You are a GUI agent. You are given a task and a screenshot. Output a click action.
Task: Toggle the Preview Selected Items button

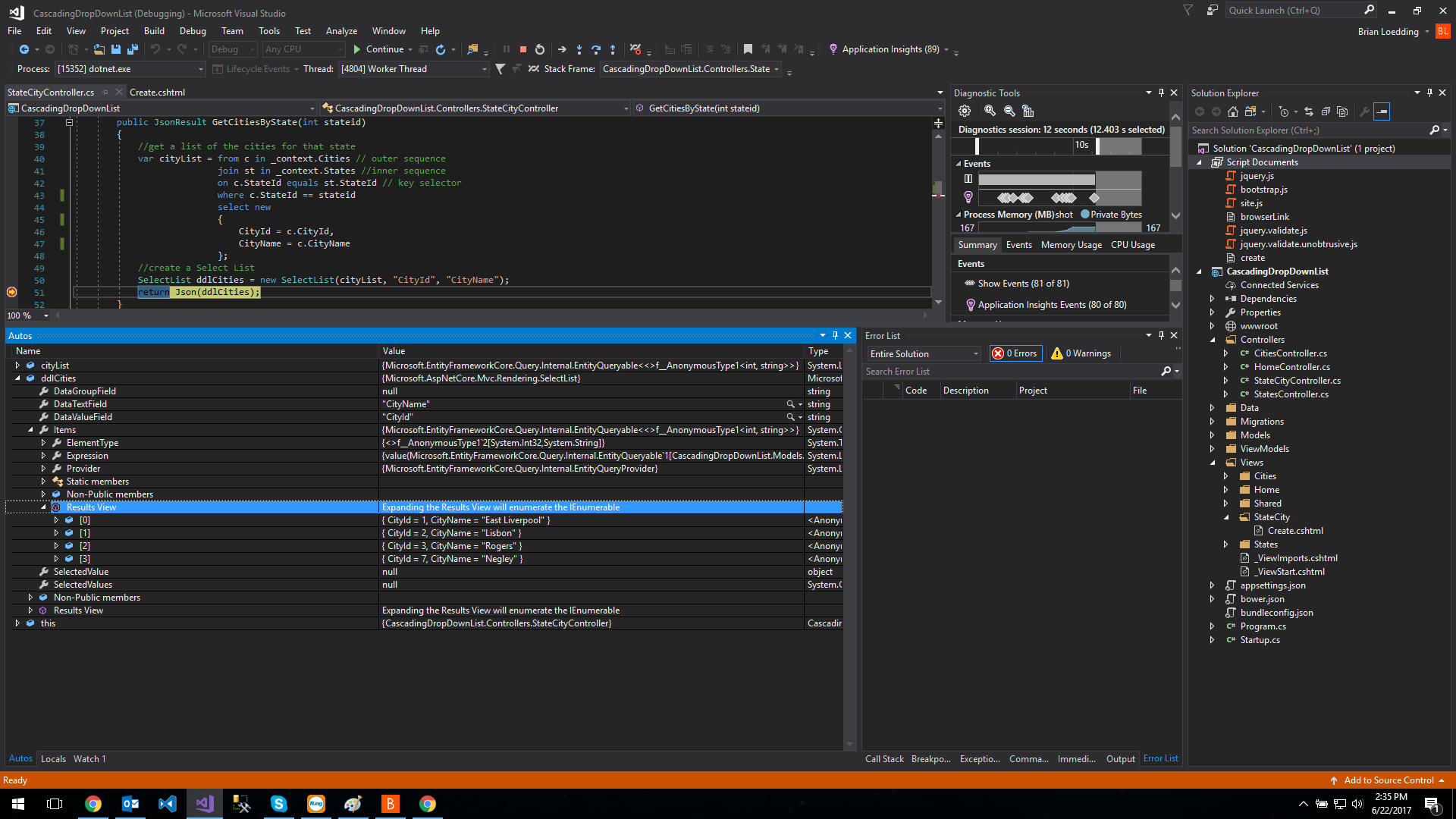(1382, 111)
